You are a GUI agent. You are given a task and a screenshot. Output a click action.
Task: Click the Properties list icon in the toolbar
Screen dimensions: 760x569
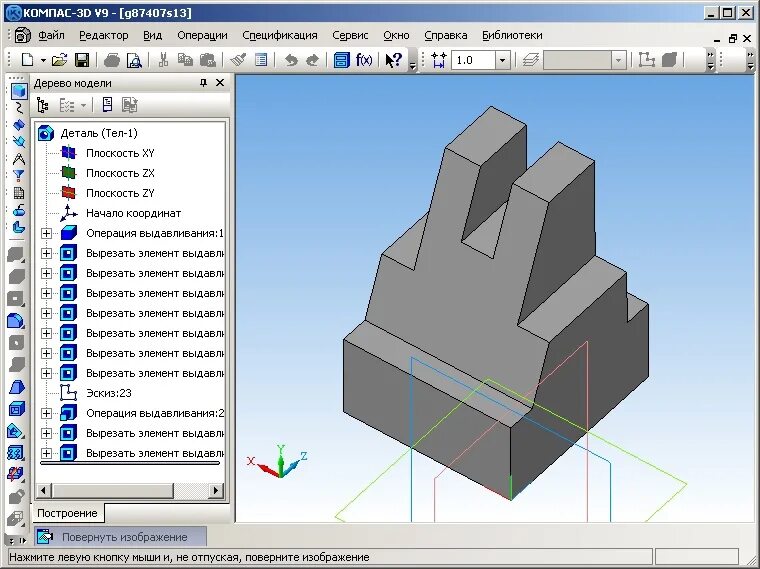pyautogui.click(x=261, y=60)
